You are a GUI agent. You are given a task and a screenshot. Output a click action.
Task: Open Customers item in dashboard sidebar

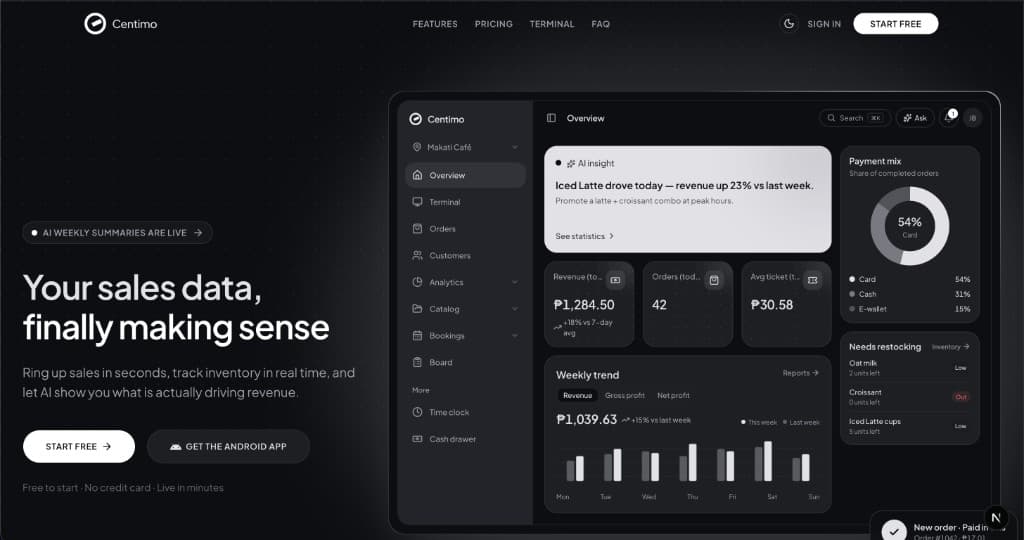(465, 255)
